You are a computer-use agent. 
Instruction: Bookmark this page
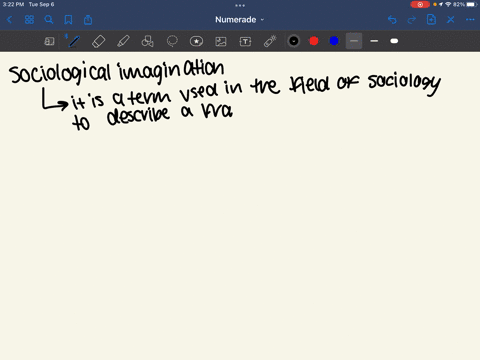pos(68,20)
